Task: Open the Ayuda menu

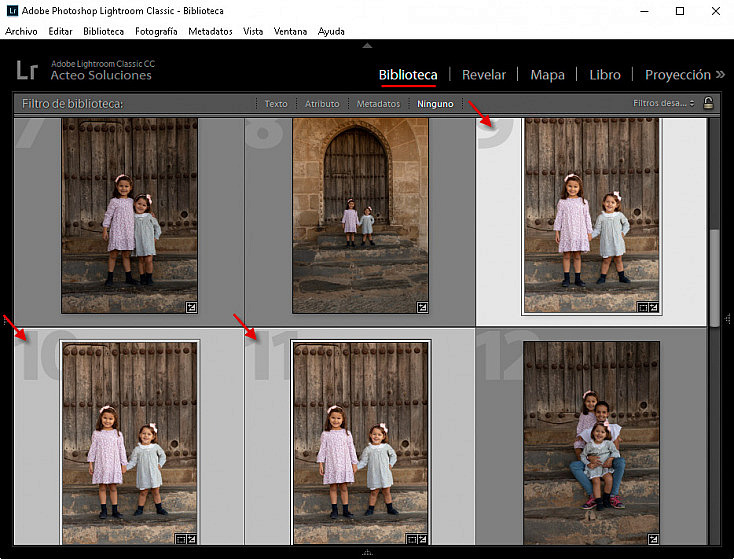Action: pyautogui.click(x=331, y=31)
